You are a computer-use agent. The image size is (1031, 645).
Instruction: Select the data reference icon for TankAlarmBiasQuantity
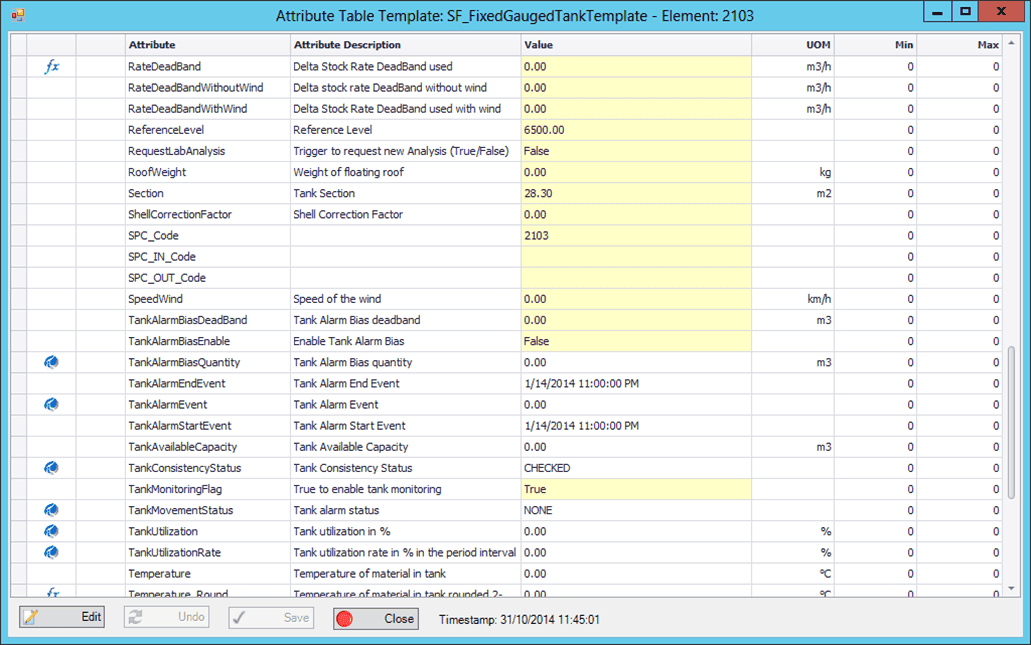pyautogui.click(x=51, y=362)
